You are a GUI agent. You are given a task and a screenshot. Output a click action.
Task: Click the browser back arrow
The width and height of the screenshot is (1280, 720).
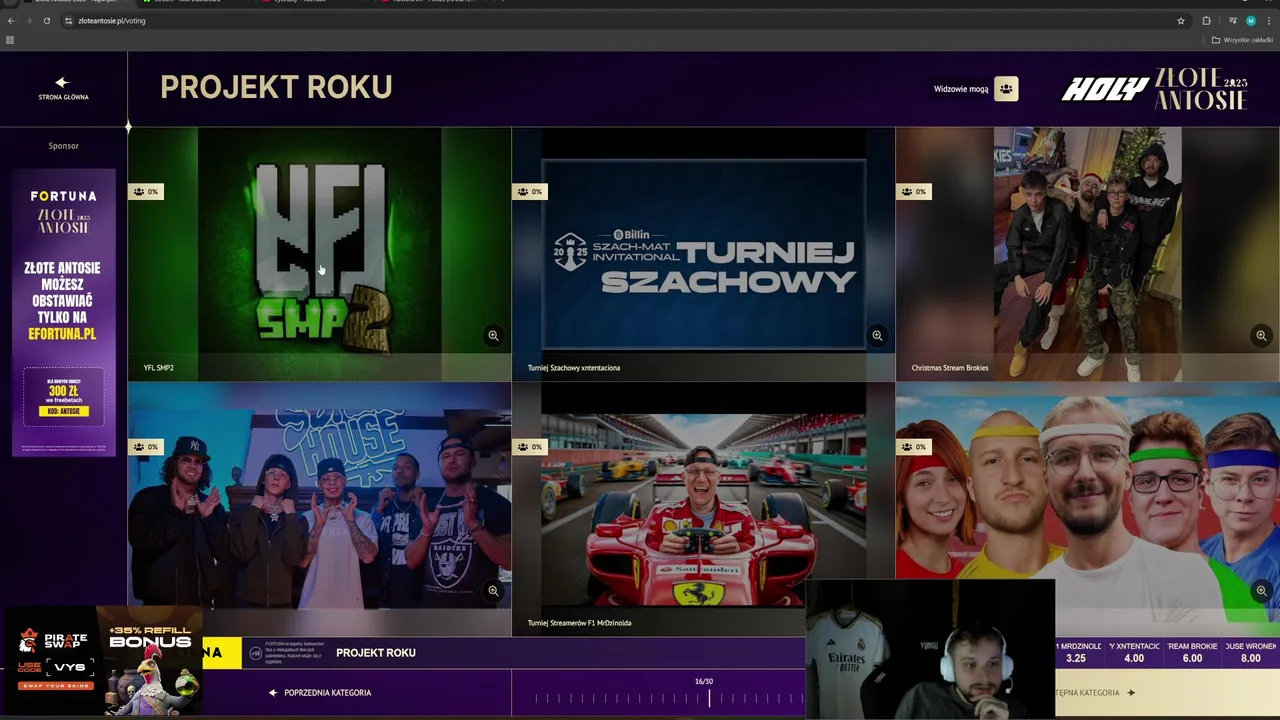11,20
